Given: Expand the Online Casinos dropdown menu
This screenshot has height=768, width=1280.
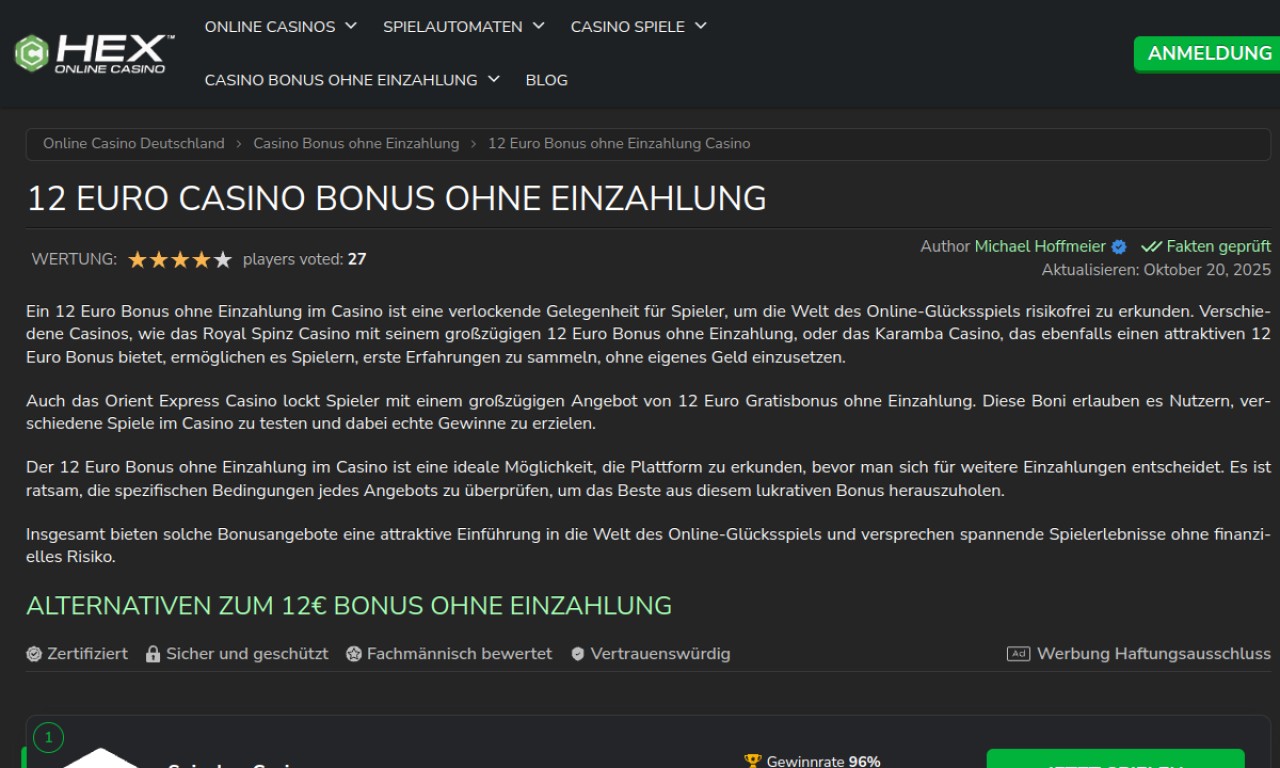Looking at the screenshot, I should coord(280,27).
